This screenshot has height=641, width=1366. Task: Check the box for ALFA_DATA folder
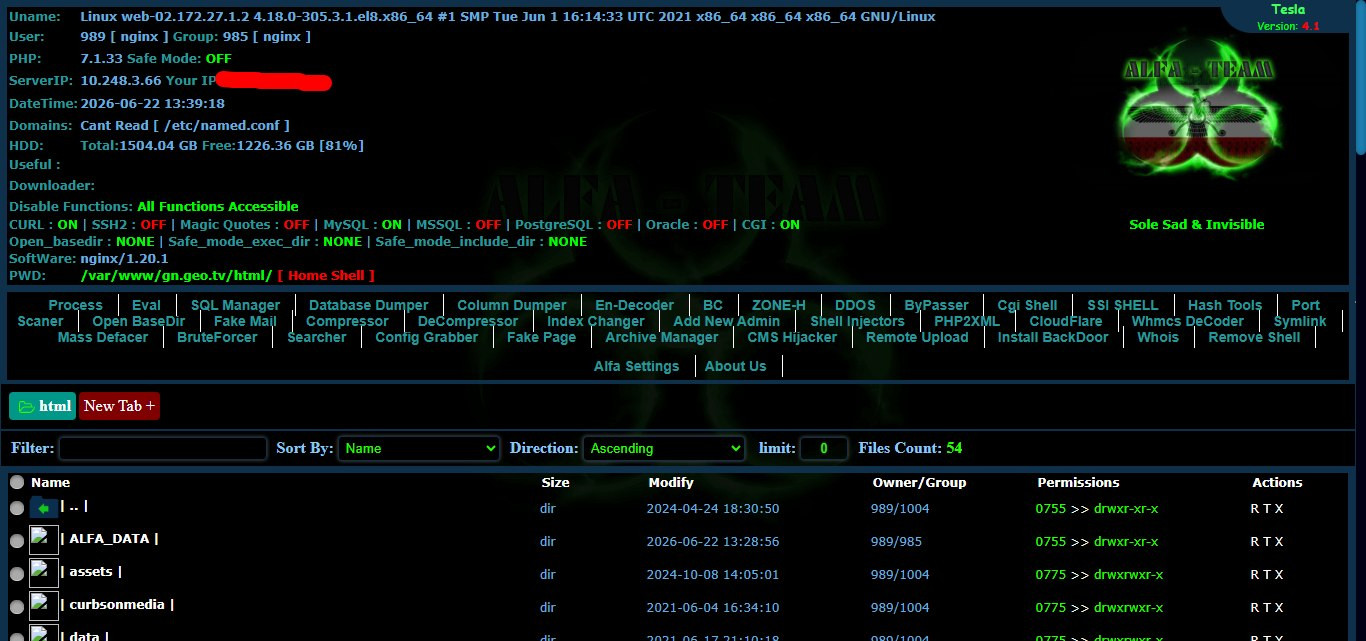pos(17,541)
